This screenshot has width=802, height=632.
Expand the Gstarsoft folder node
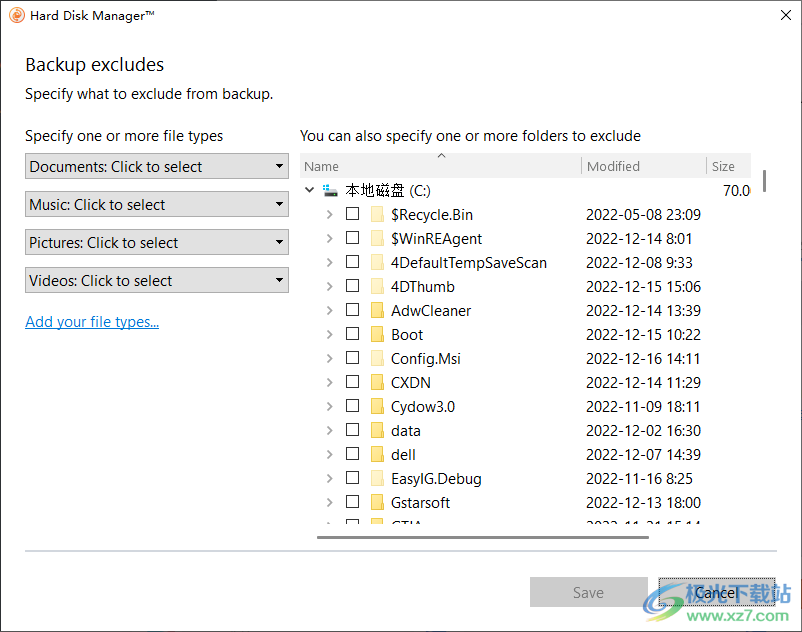point(329,503)
